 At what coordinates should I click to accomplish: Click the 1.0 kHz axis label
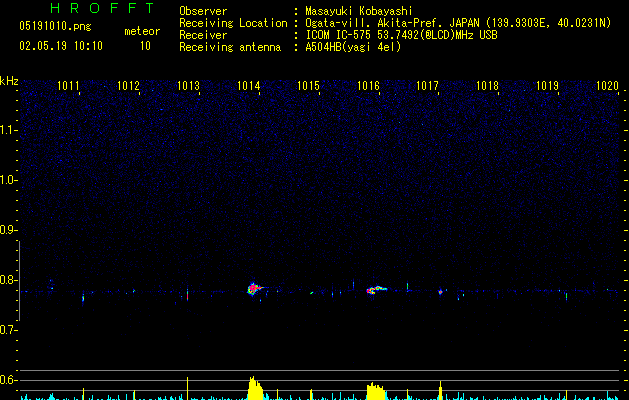coord(9,180)
